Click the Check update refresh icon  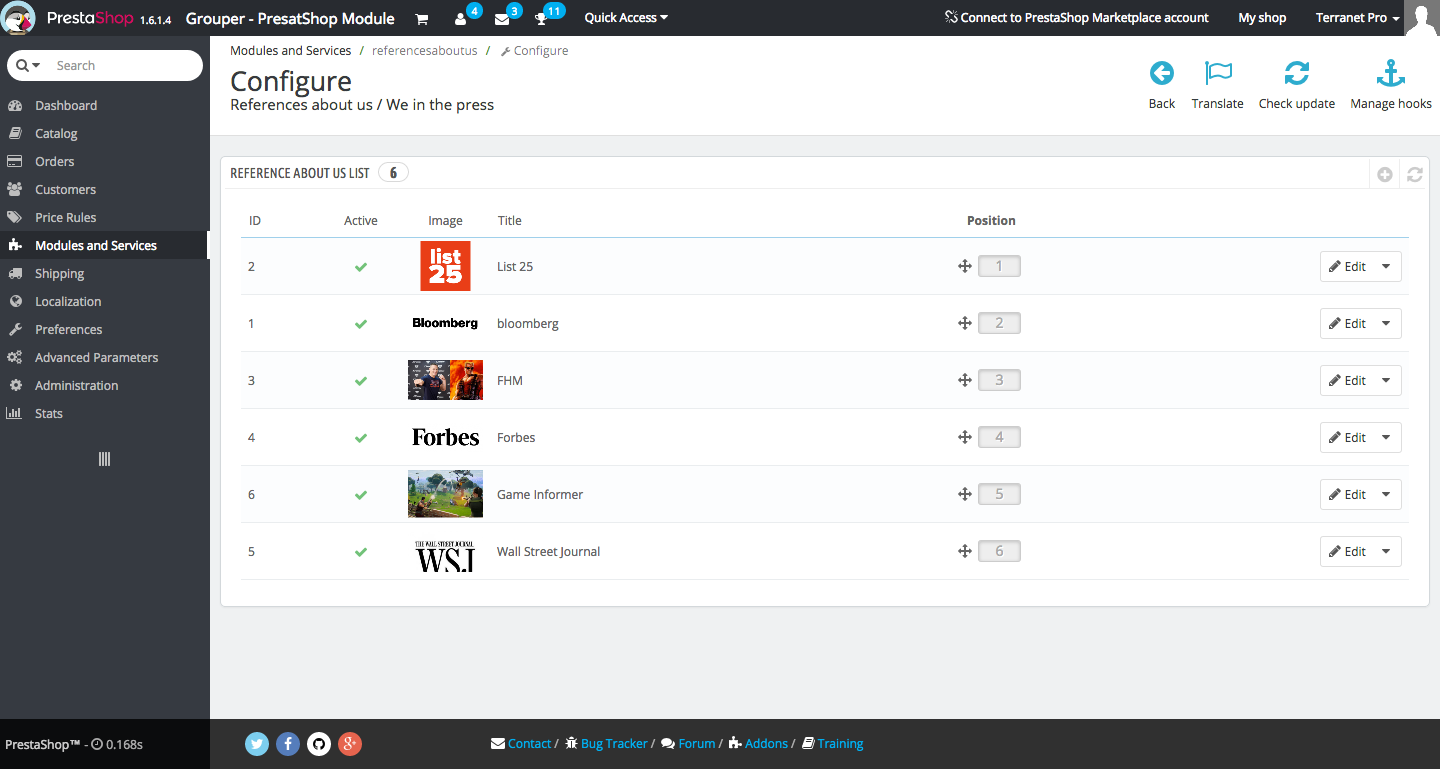1297,73
